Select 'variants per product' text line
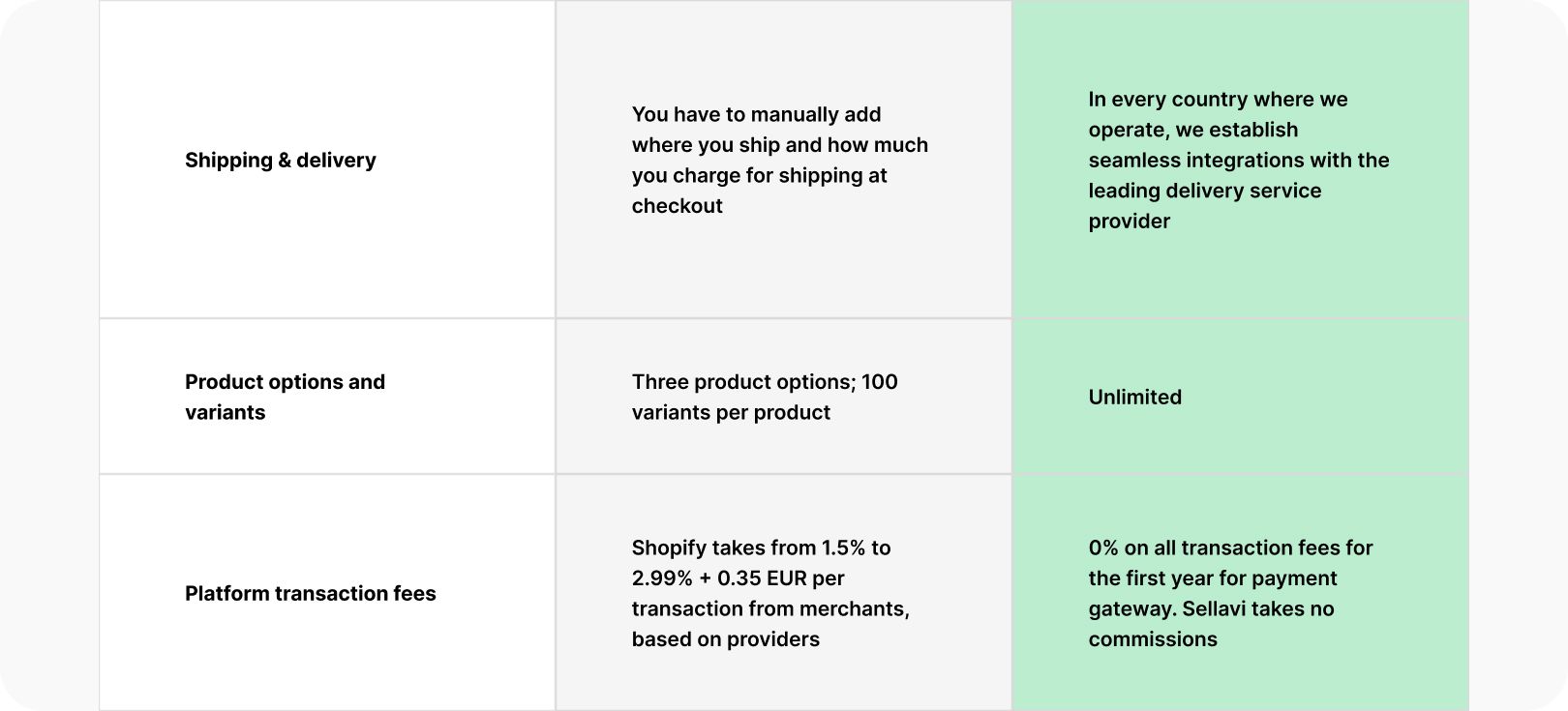The height and width of the screenshot is (711, 1568). pos(731,412)
